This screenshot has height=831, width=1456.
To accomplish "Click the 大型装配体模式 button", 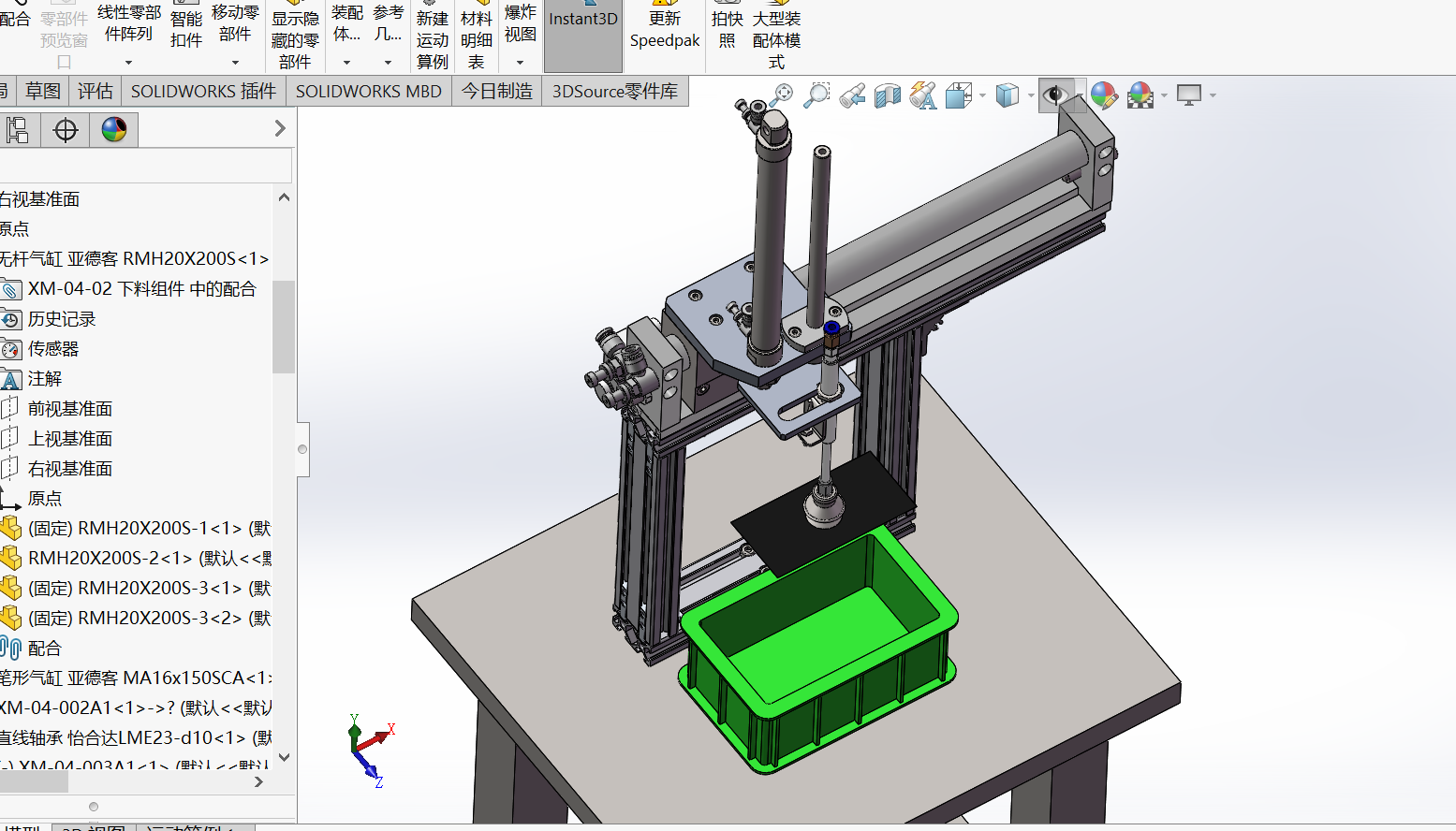I will pyautogui.click(x=776, y=36).
